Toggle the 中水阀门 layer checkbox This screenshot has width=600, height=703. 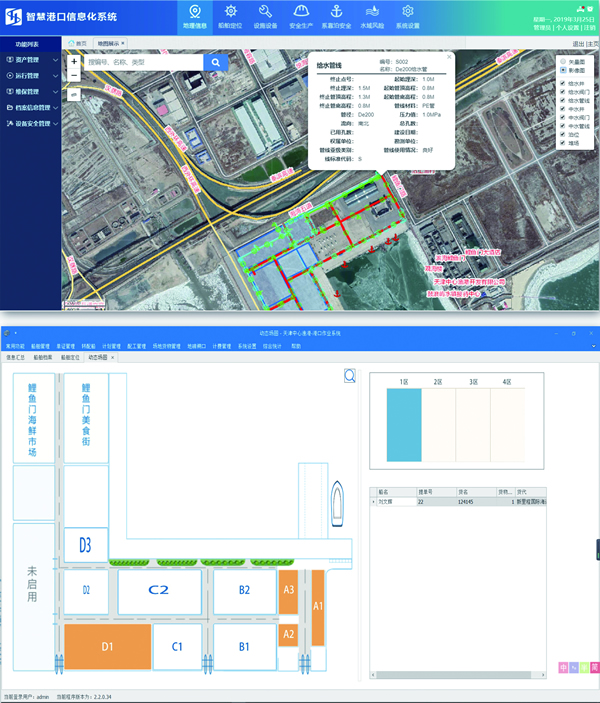[x=563, y=117]
